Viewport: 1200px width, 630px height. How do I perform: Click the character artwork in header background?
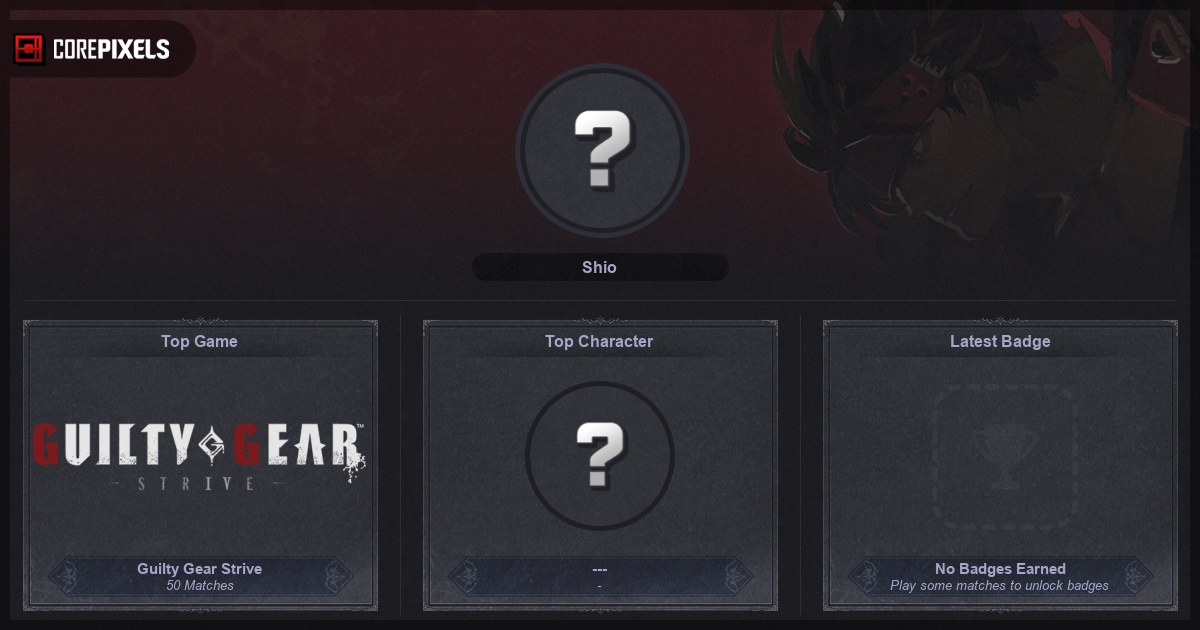[x=985, y=130]
